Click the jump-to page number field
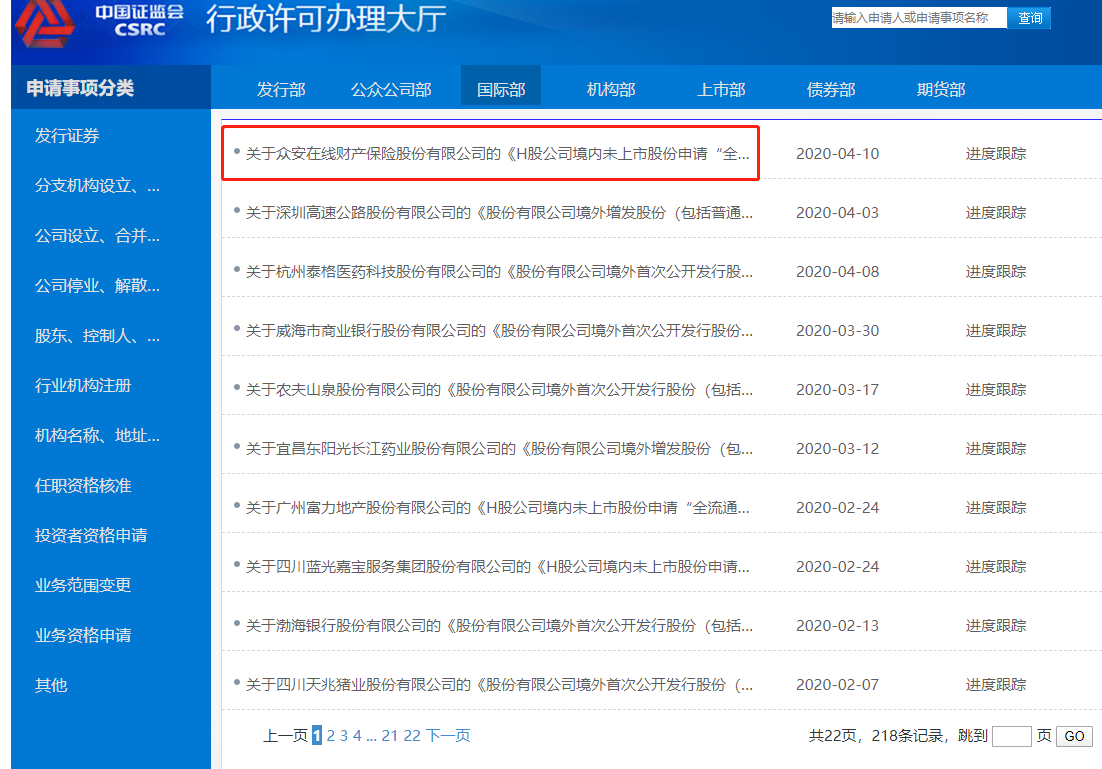 point(1011,736)
